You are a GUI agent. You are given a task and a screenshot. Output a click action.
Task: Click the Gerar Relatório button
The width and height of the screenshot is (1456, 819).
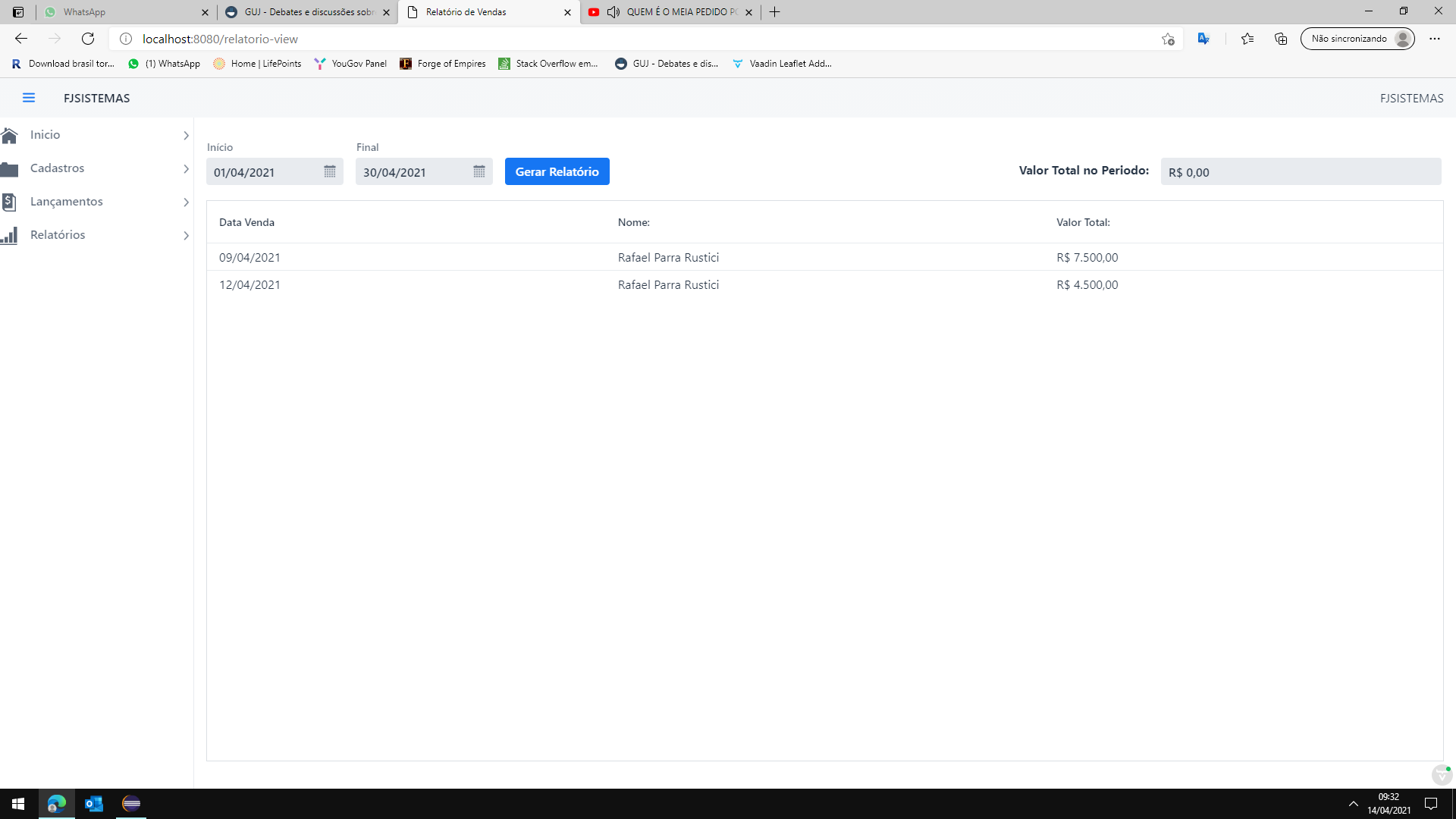pyautogui.click(x=557, y=171)
